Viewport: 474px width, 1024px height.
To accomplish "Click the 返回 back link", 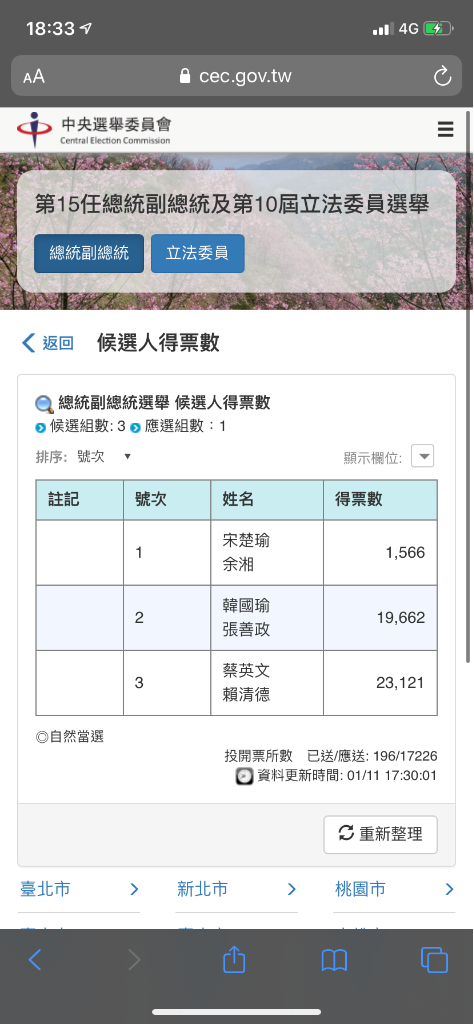I will (48, 343).
